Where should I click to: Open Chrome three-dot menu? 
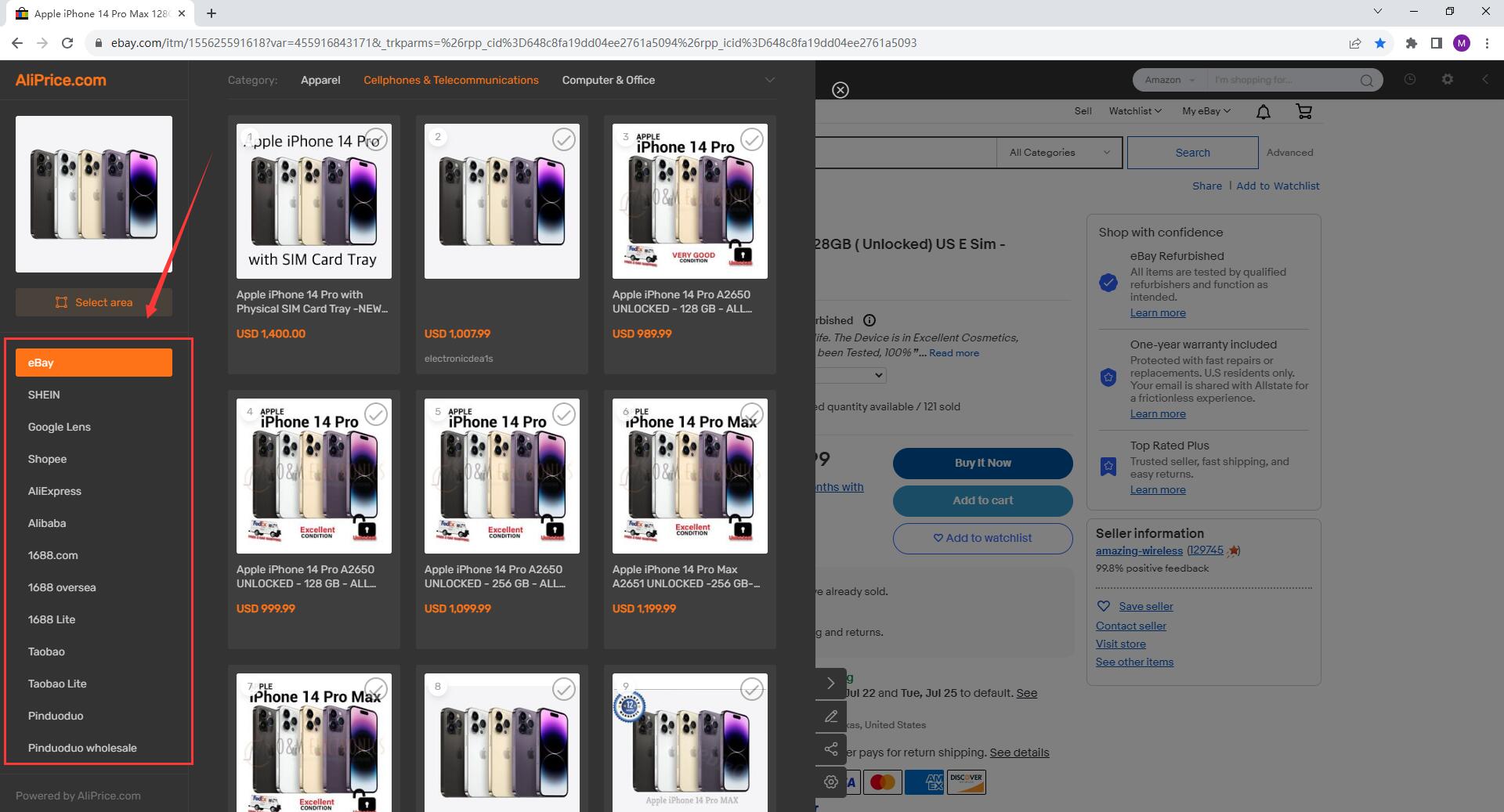coord(1487,43)
